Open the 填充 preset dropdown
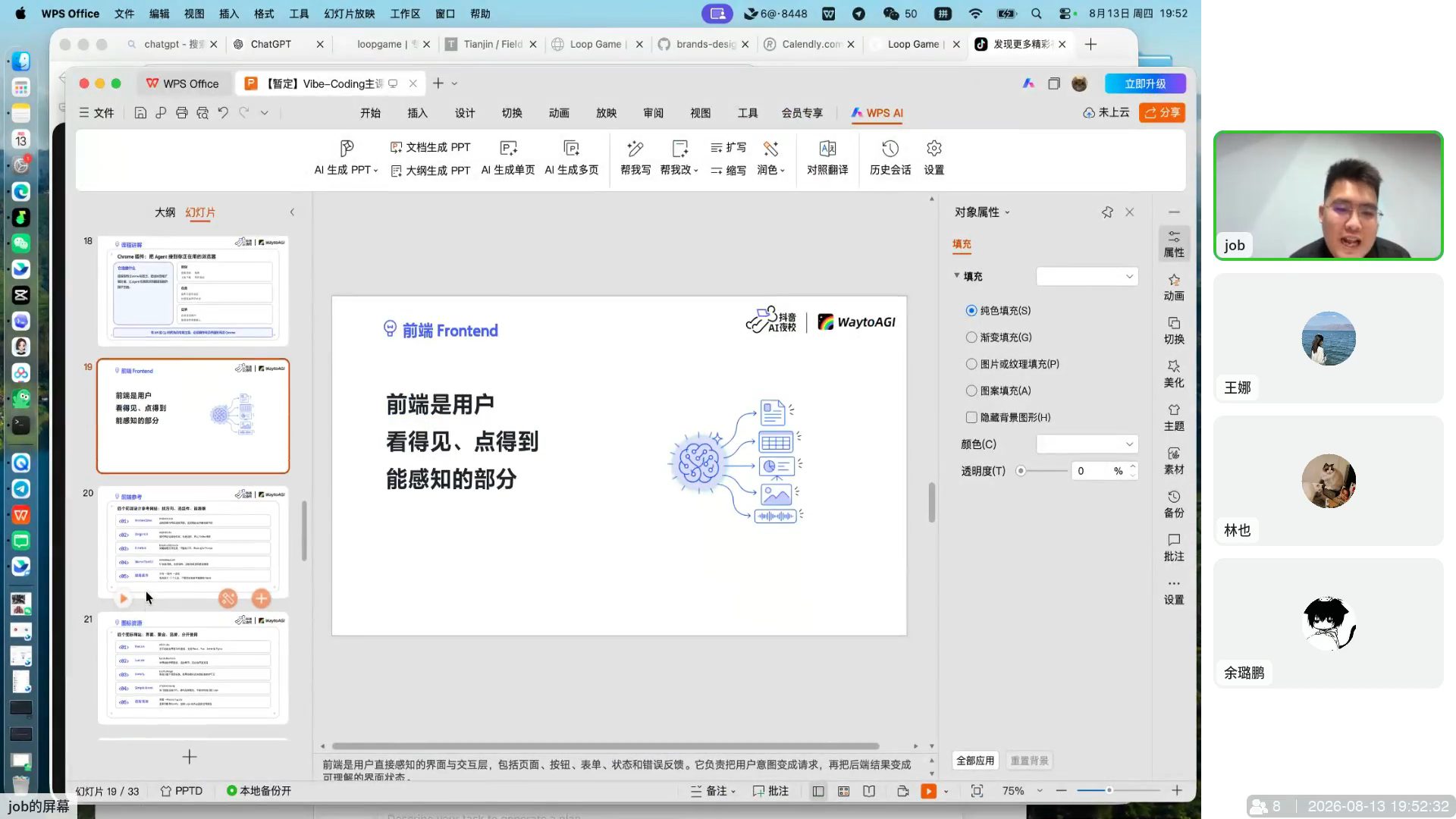The height and width of the screenshot is (819, 1456). 1087,276
